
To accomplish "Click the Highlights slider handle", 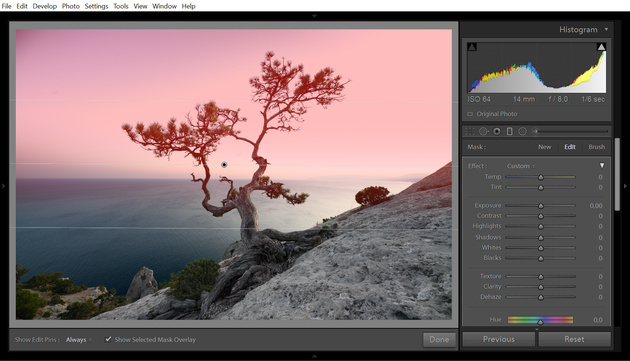I will tap(541, 227).
